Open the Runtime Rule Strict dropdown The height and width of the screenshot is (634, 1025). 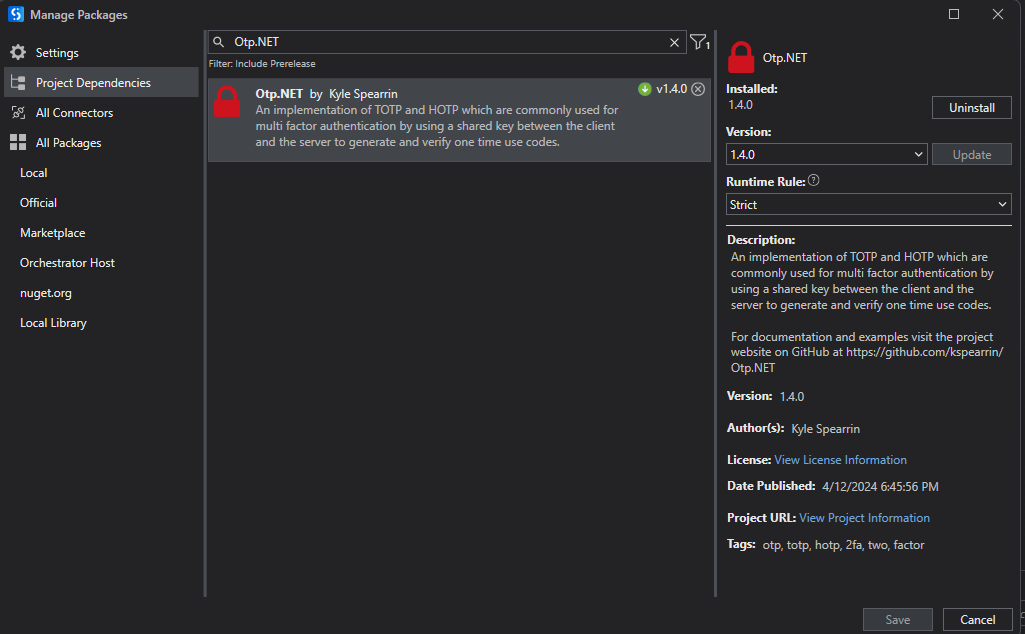click(x=869, y=204)
